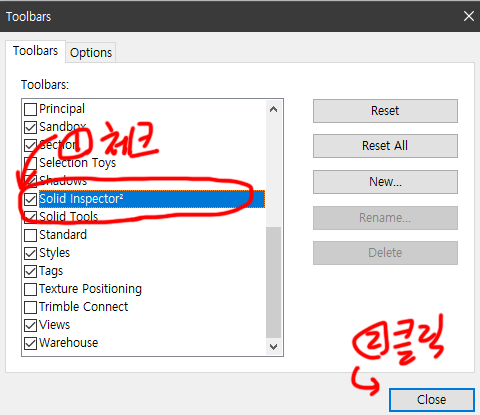Click the list scroll down arrow
Image resolution: width=480 pixels, height=415 pixels.
point(273,347)
